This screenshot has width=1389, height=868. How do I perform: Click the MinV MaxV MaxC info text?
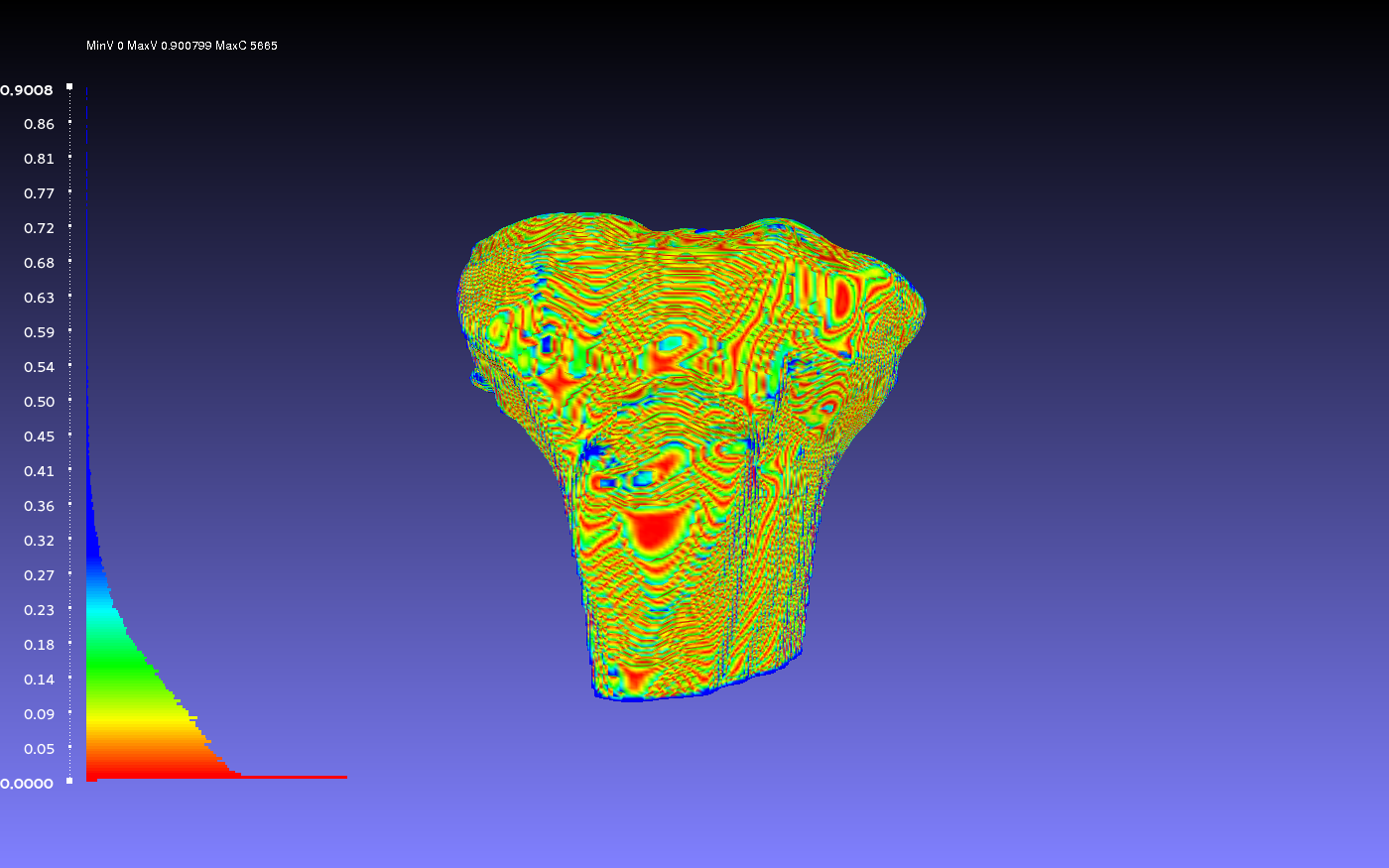click(x=182, y=46)
